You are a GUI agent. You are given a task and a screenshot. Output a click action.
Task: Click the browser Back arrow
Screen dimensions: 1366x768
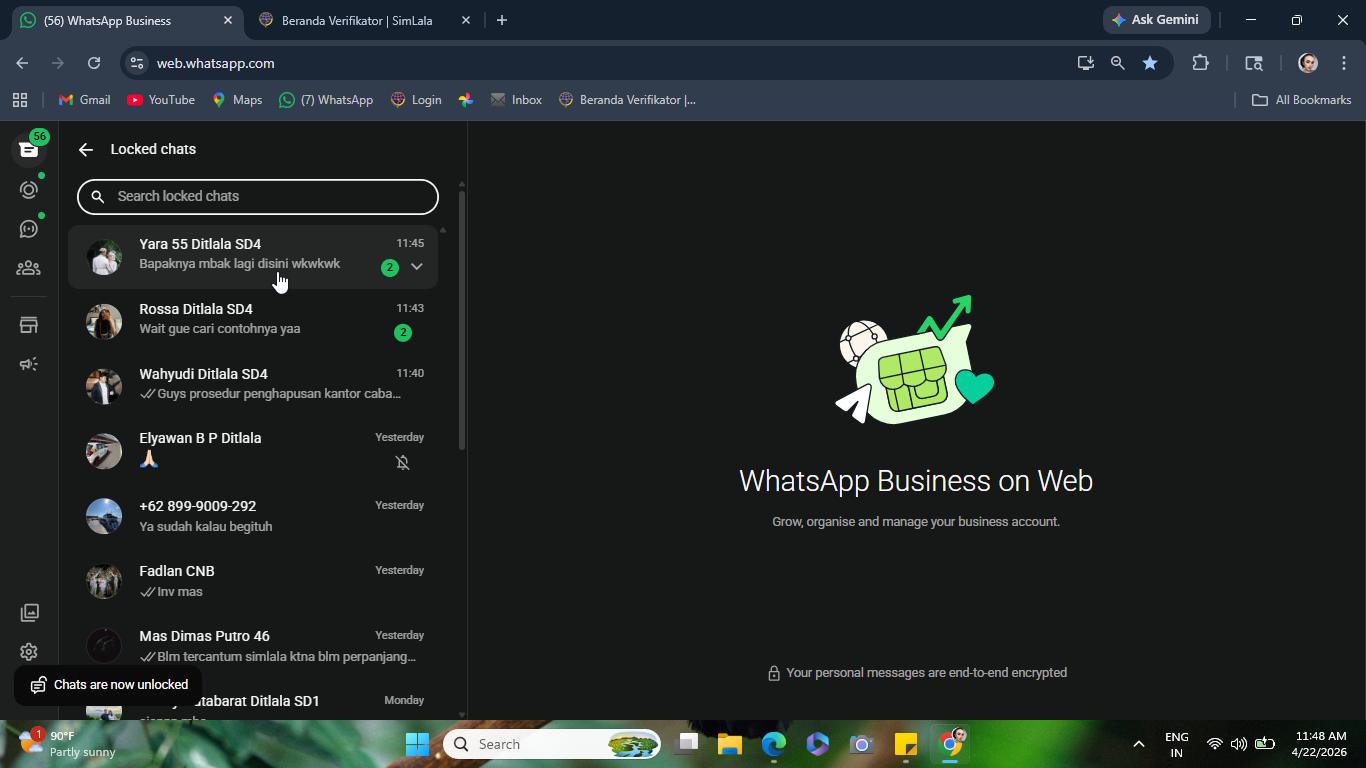22,63
